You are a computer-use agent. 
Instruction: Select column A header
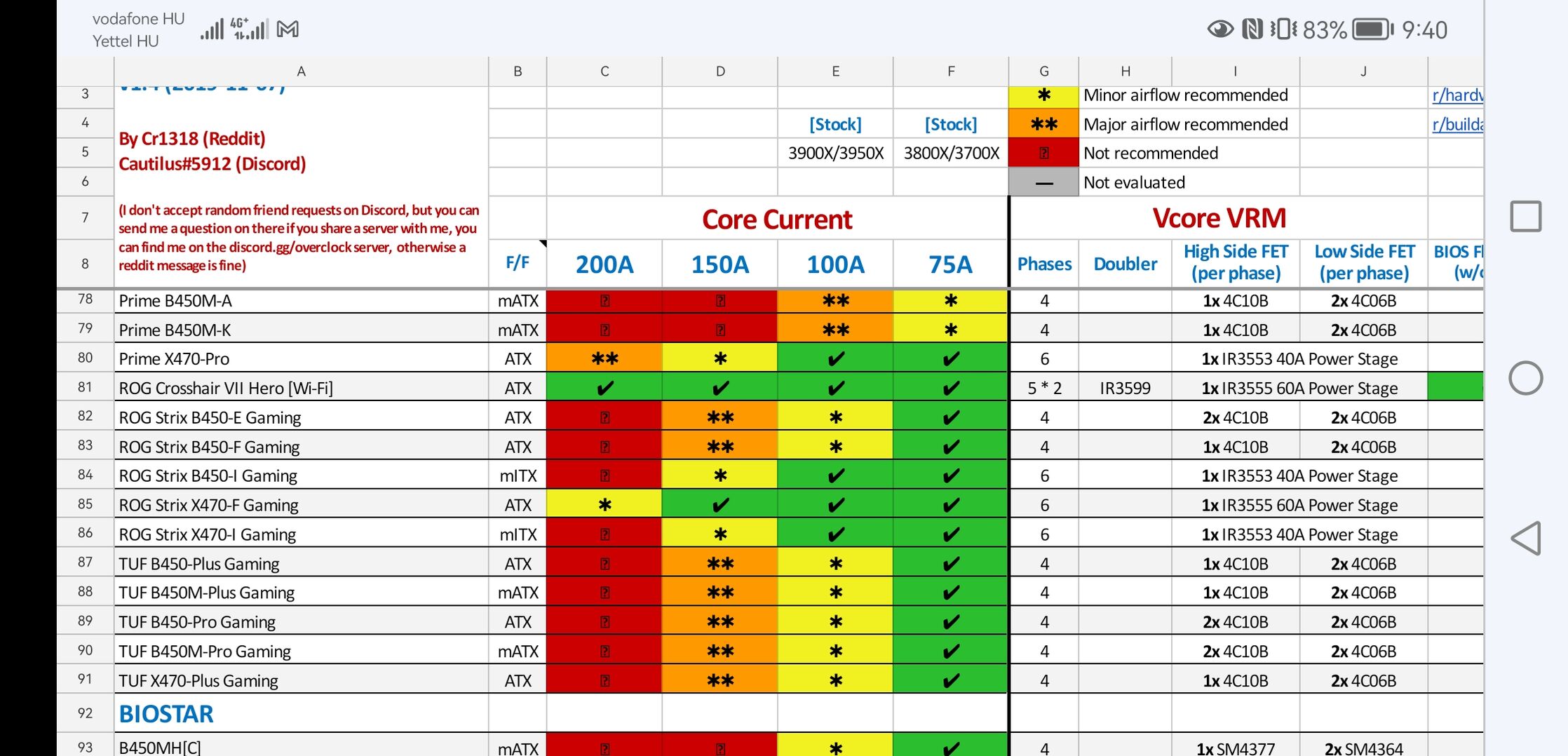pos(301,72)
